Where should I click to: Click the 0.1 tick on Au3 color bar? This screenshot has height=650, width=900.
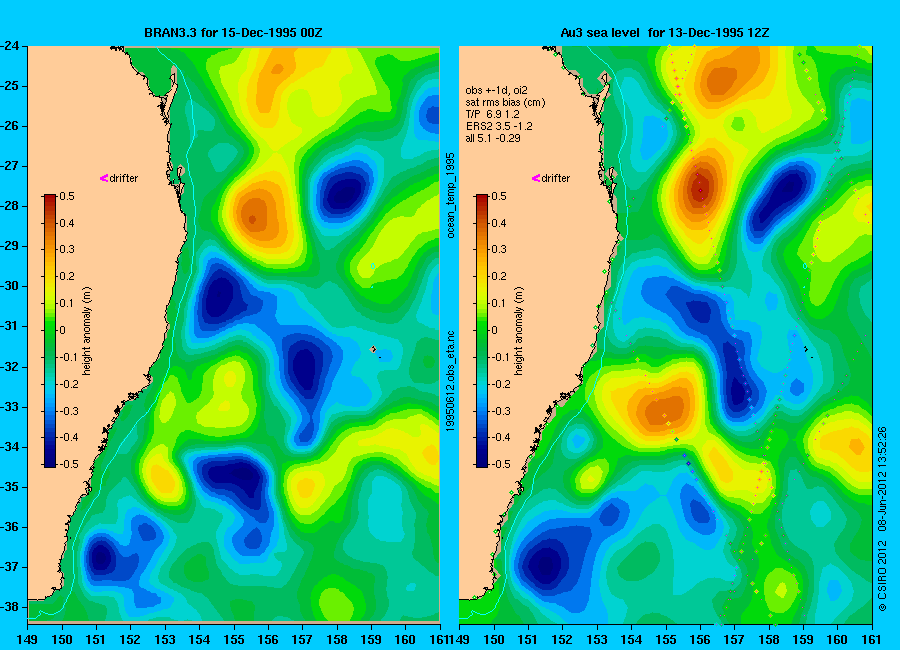point(498,303)
